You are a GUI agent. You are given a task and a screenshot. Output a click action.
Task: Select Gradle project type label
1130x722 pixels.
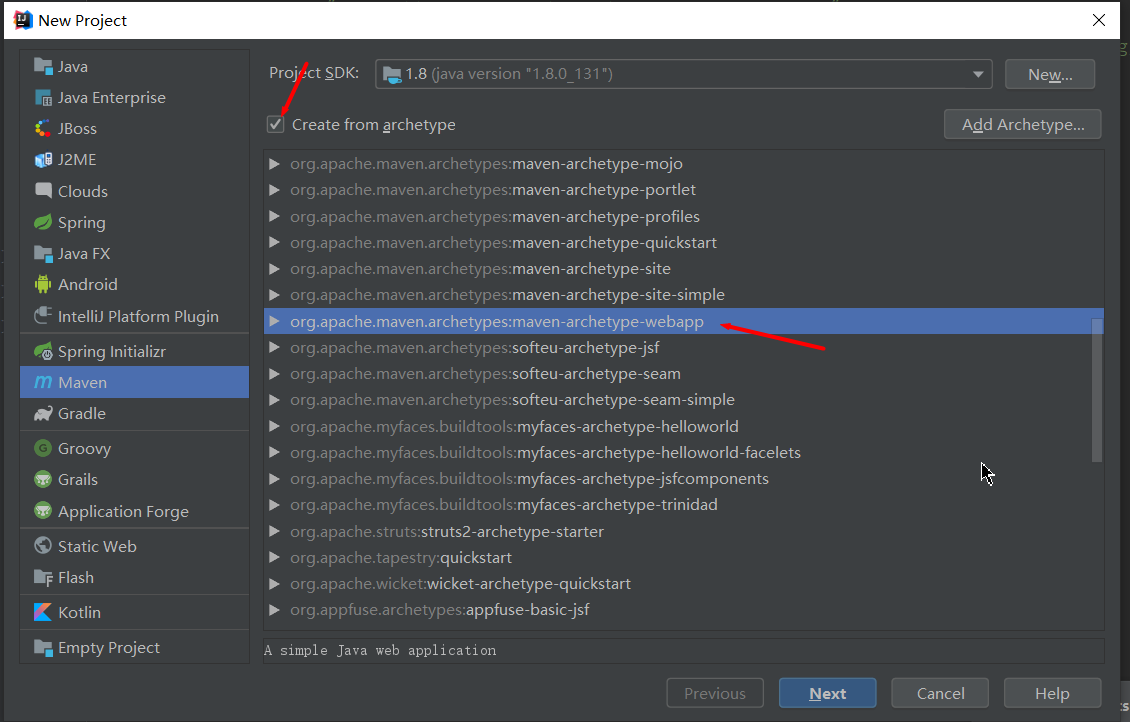coord(81,414)
